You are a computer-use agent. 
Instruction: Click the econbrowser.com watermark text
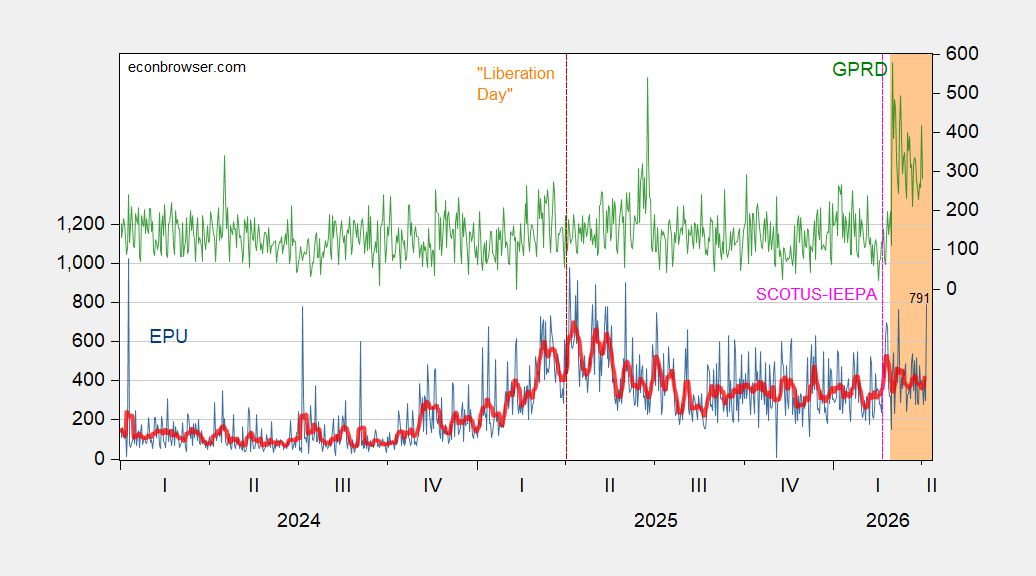[x=188, y=67]
